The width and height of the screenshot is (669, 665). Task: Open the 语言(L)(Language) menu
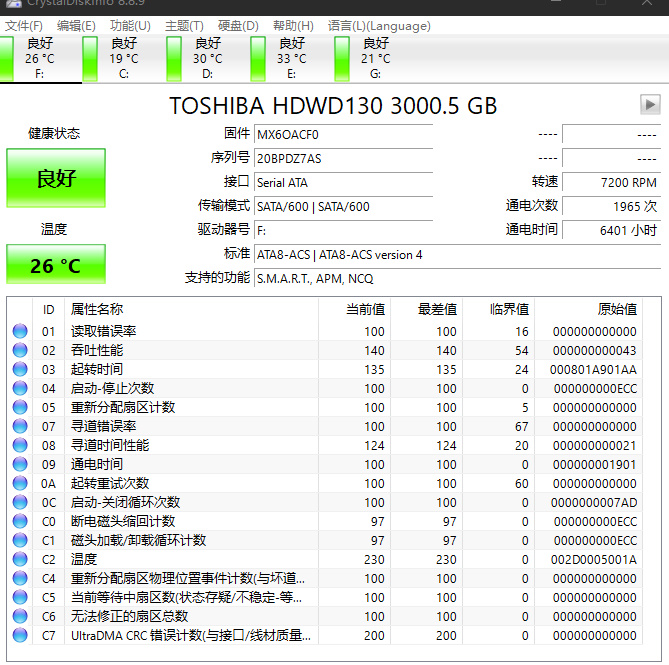(x=379, y=26)
